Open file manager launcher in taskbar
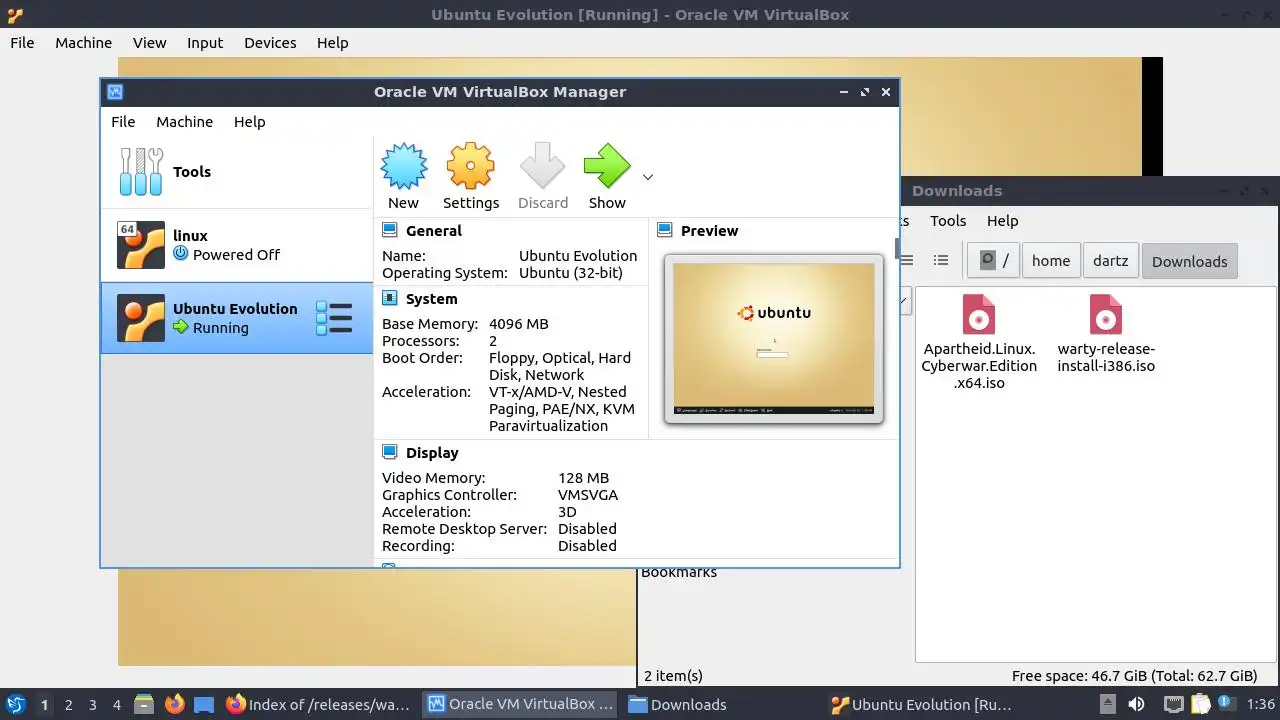Screen dimensions: 1280x720 pos(144,705)
